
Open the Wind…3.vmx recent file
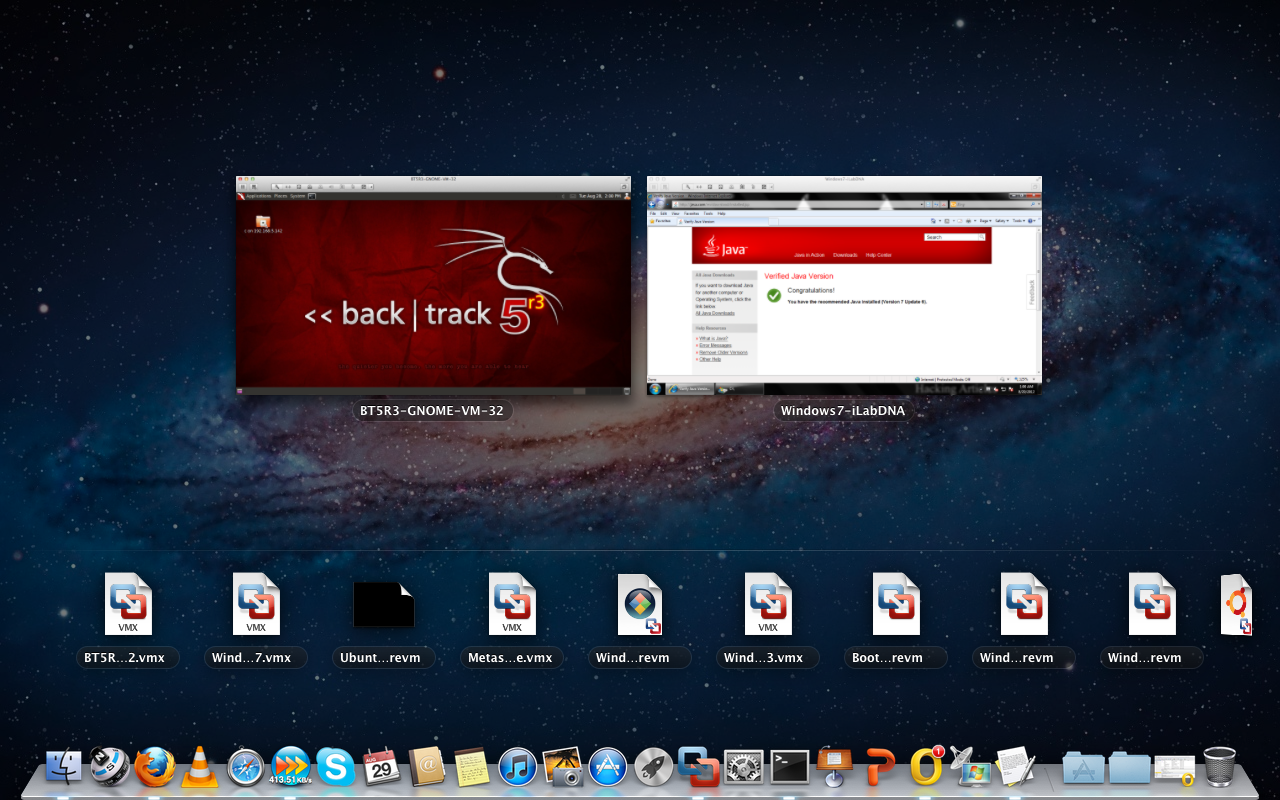coord(767,604)
